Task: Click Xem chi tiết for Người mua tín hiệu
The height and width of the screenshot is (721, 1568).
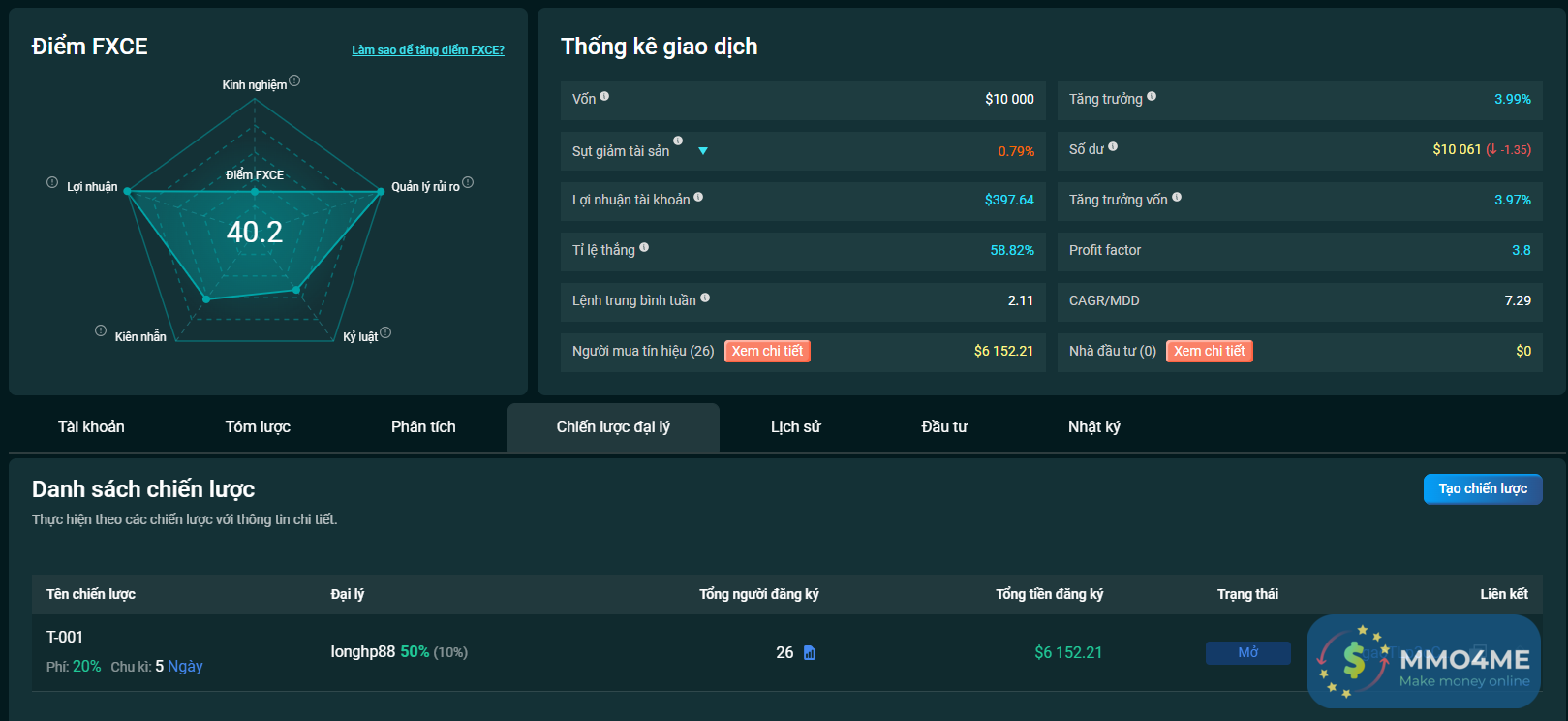Action: click(767, 351)
